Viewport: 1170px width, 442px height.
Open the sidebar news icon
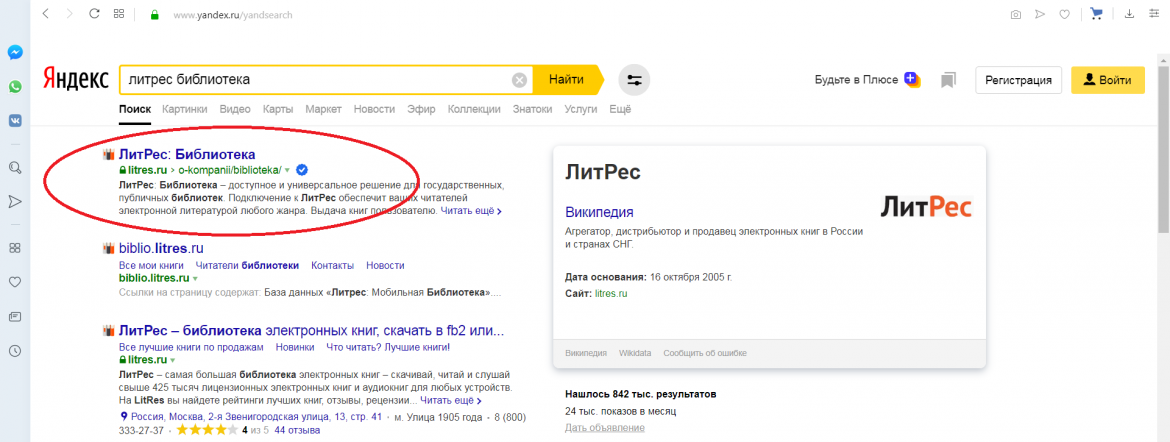tap(15, 317)
